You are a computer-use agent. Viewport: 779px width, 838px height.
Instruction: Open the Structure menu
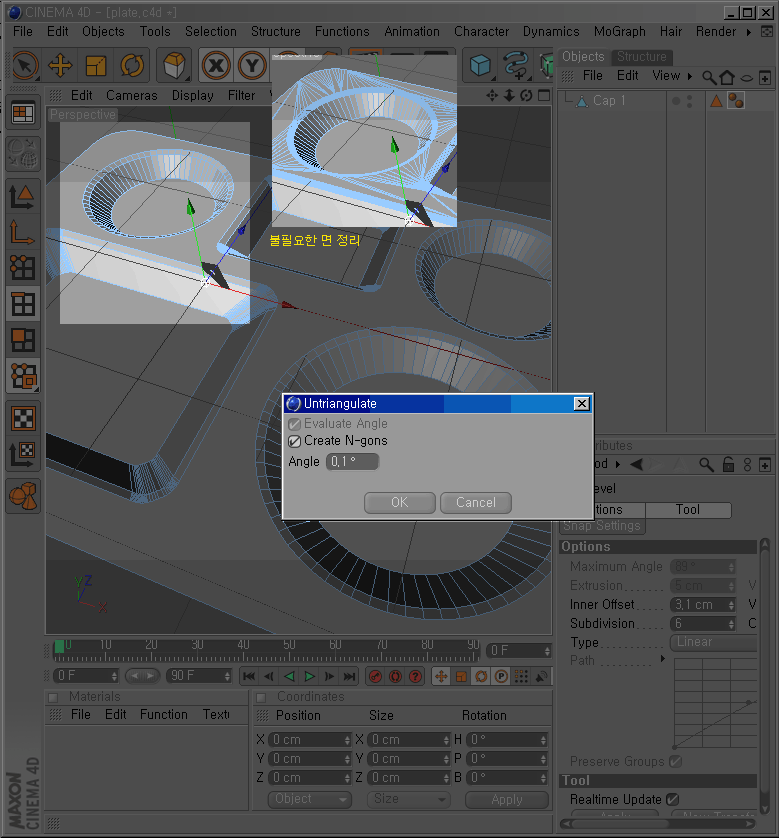click(x=276, y=32)
